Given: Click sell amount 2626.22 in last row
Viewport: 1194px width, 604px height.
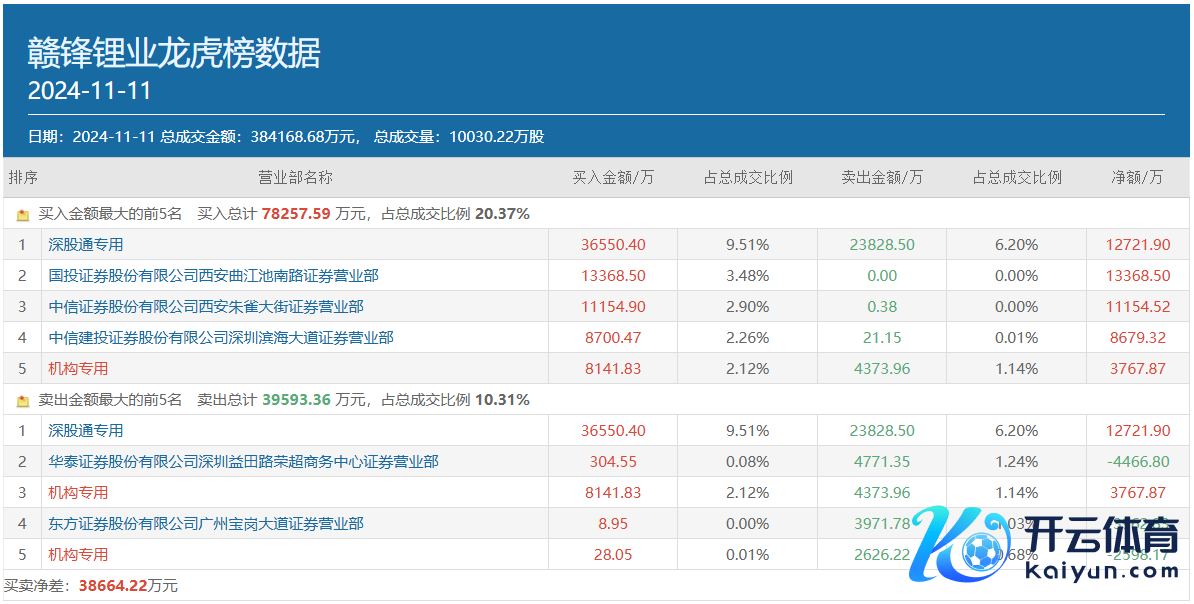Looking at the screenshot, I should pyautogui.click(x=882, y=554).
